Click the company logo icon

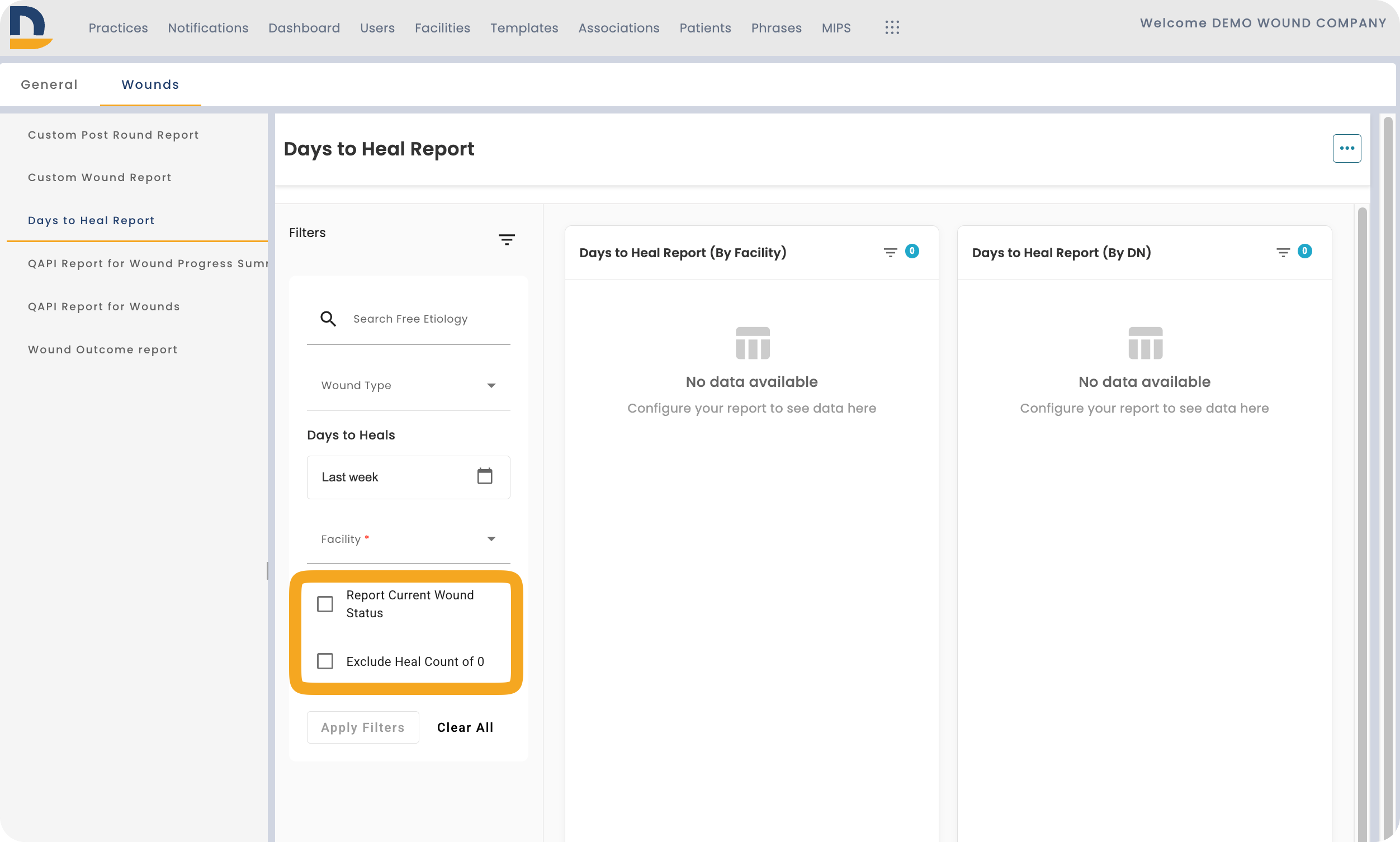31,27
